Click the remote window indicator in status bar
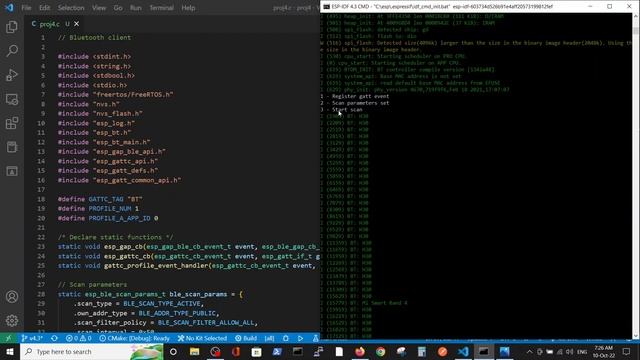This screenshot has height=360, width=640. (8, 338)
